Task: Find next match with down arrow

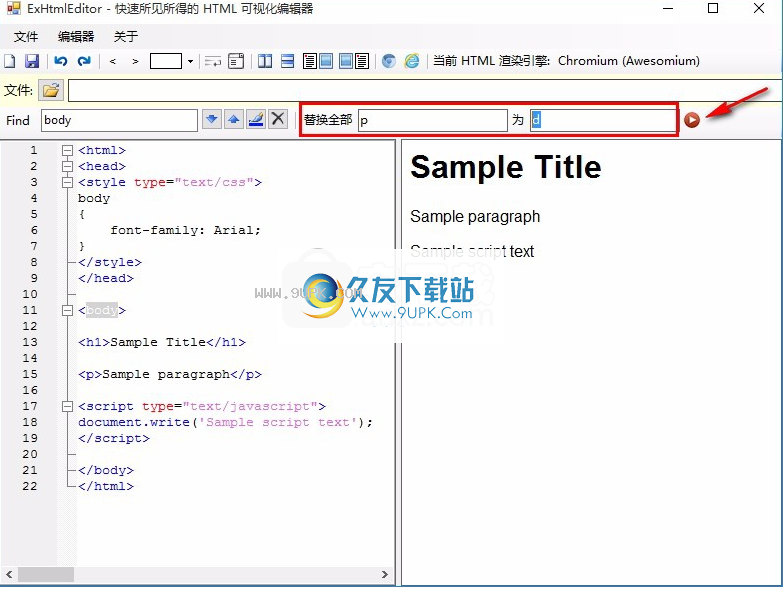Action: (212, 120)
